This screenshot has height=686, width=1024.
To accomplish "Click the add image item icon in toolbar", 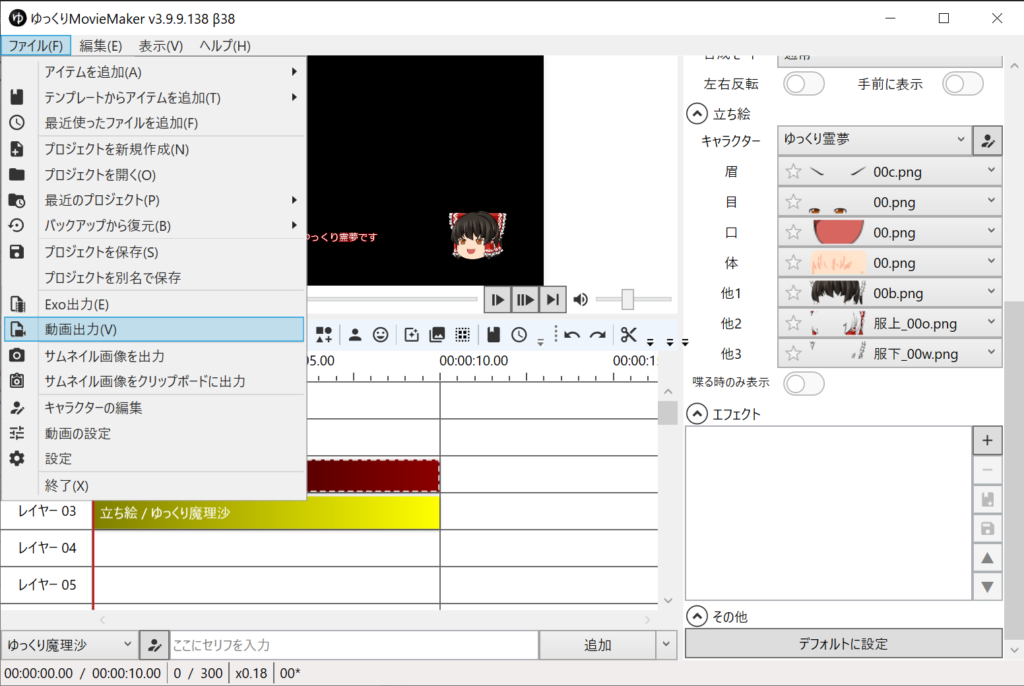I will pos(437,335).
